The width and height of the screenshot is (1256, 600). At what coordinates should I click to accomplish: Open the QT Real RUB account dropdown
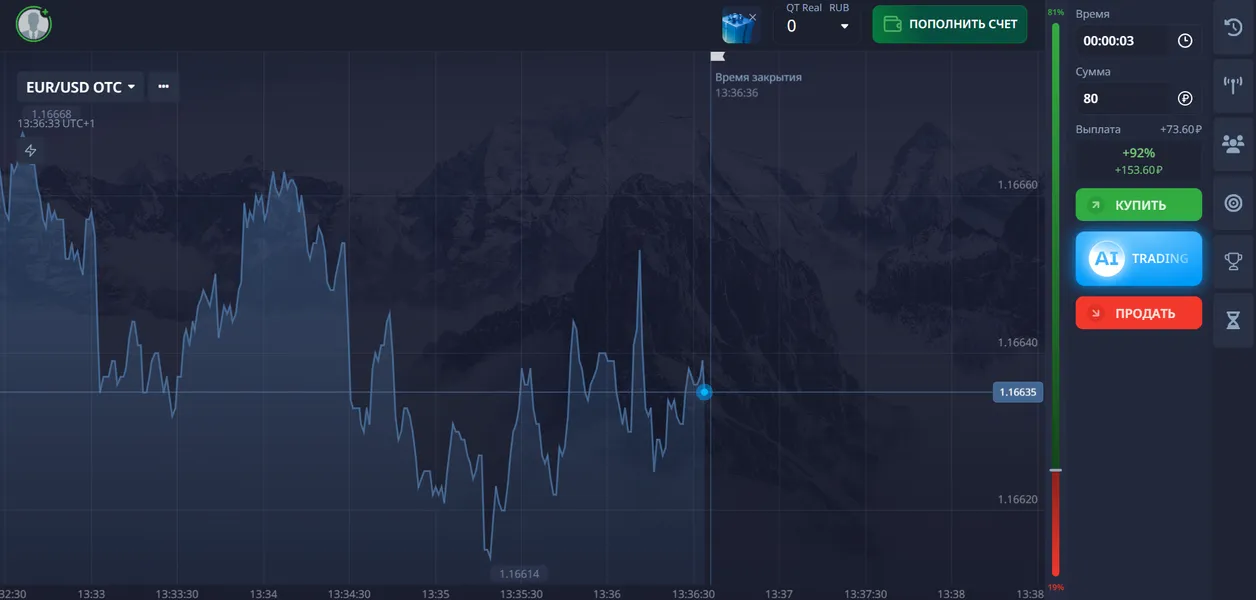818,25
